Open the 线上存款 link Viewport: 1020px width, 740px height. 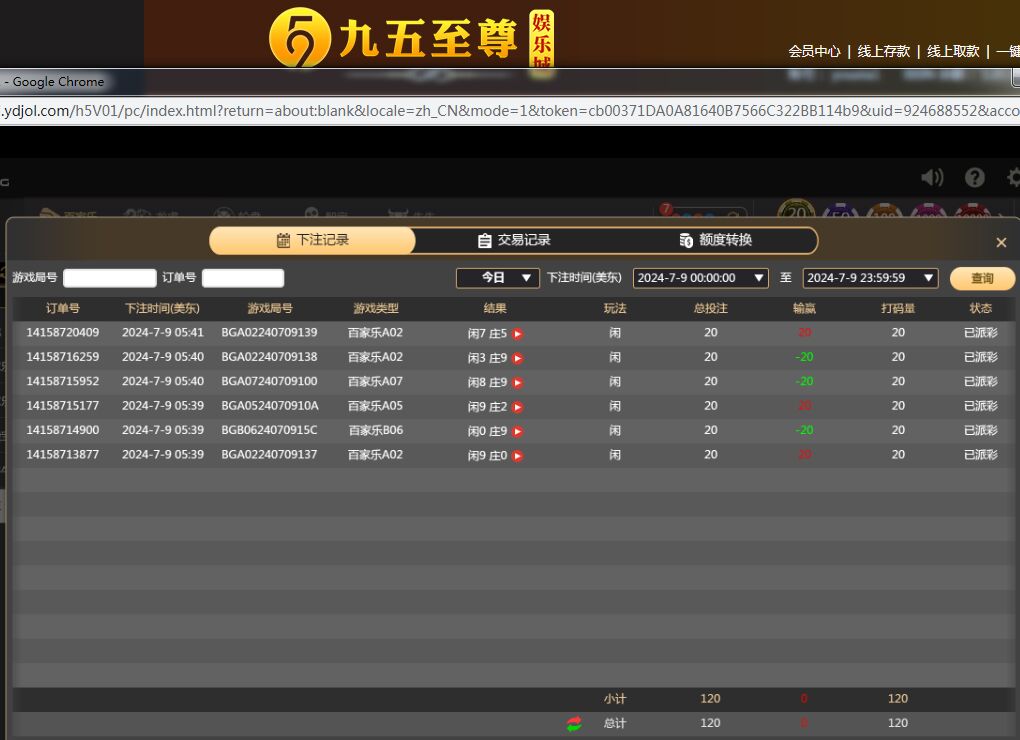point(883,51)
